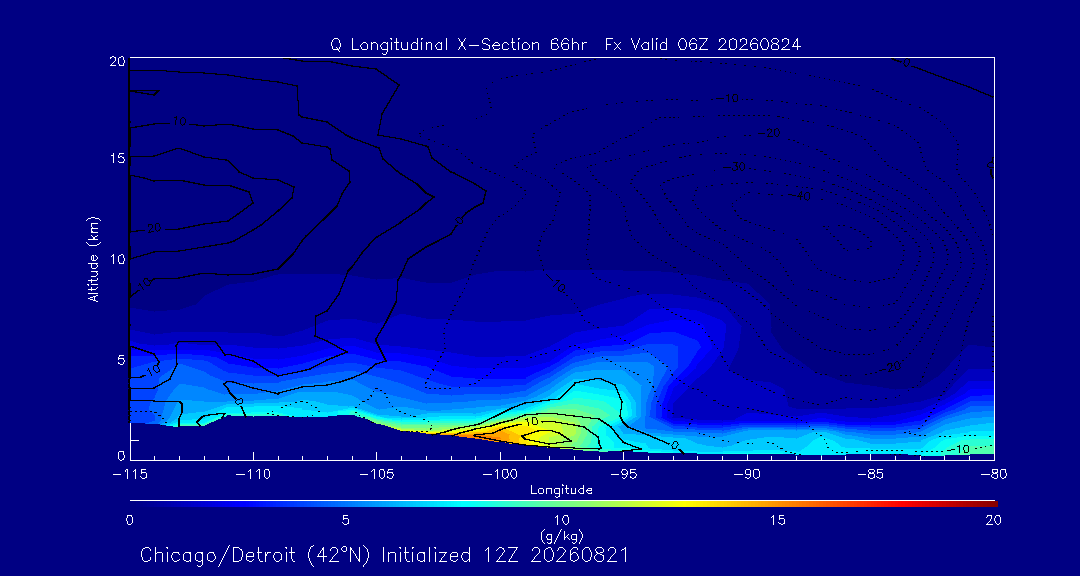Click the colorbar at value 15
1080x576 pixels.
pyautogui.click(x=778, y=504)
